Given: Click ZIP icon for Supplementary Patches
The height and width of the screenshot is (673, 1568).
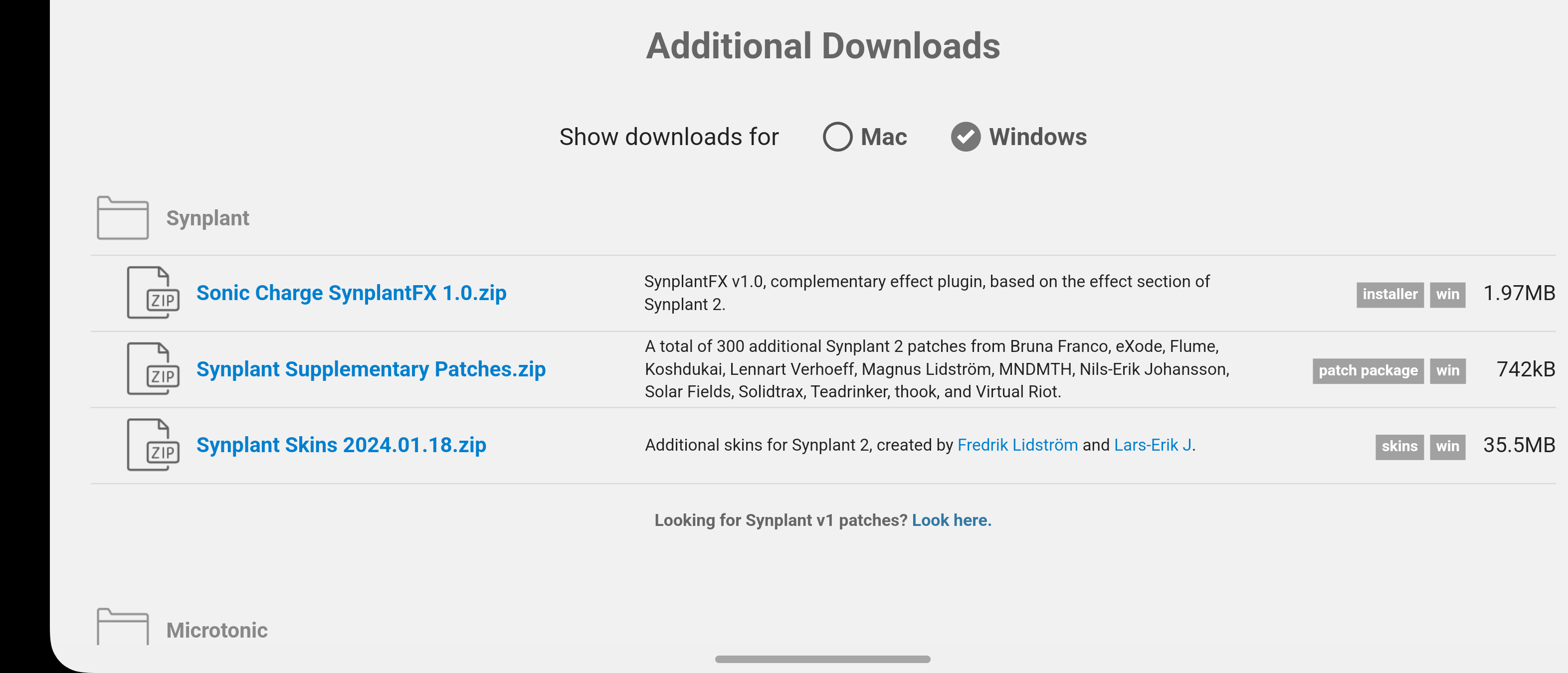Looking at the screenshot, I should [153, 369].
